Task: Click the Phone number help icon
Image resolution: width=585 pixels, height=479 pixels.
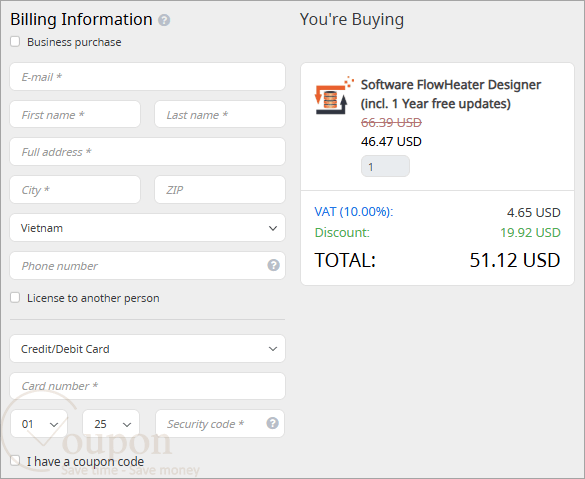Action: click(273, 265)
